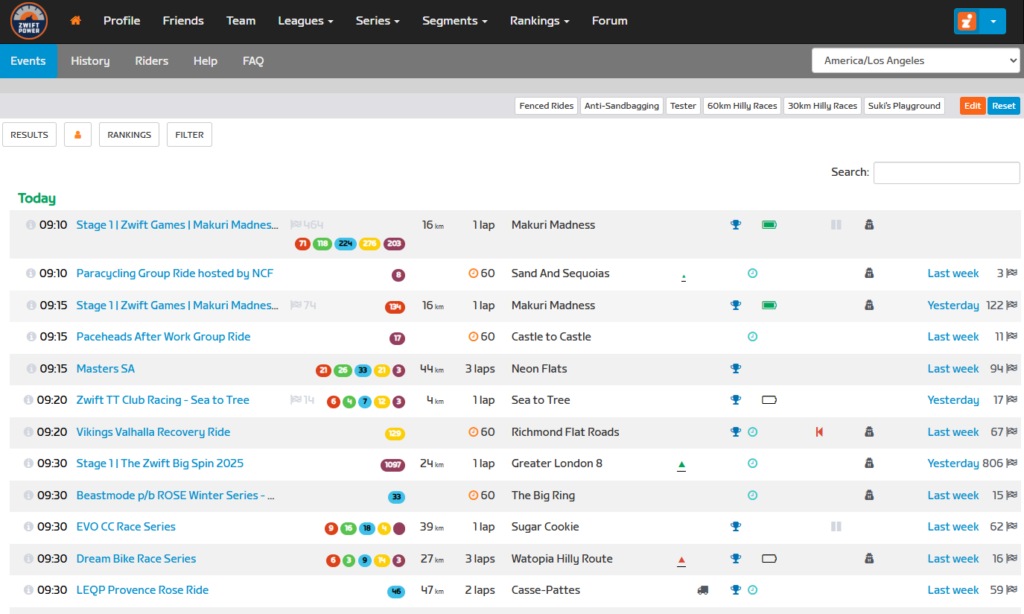This screenshot has width=1024, height=614.
Task: Open the EVO CC Race Series event
Action: pyautogui.click(x=126, y=527)
